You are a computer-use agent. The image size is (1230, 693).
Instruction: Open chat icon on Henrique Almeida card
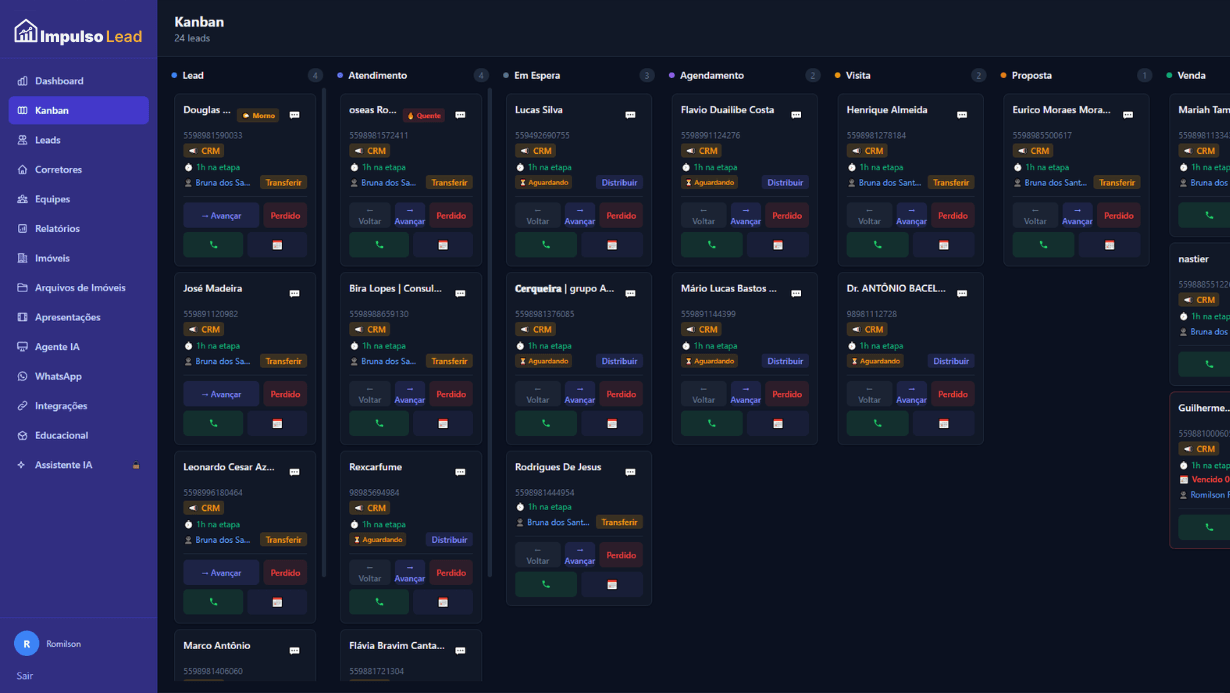(x=962, y=115)
